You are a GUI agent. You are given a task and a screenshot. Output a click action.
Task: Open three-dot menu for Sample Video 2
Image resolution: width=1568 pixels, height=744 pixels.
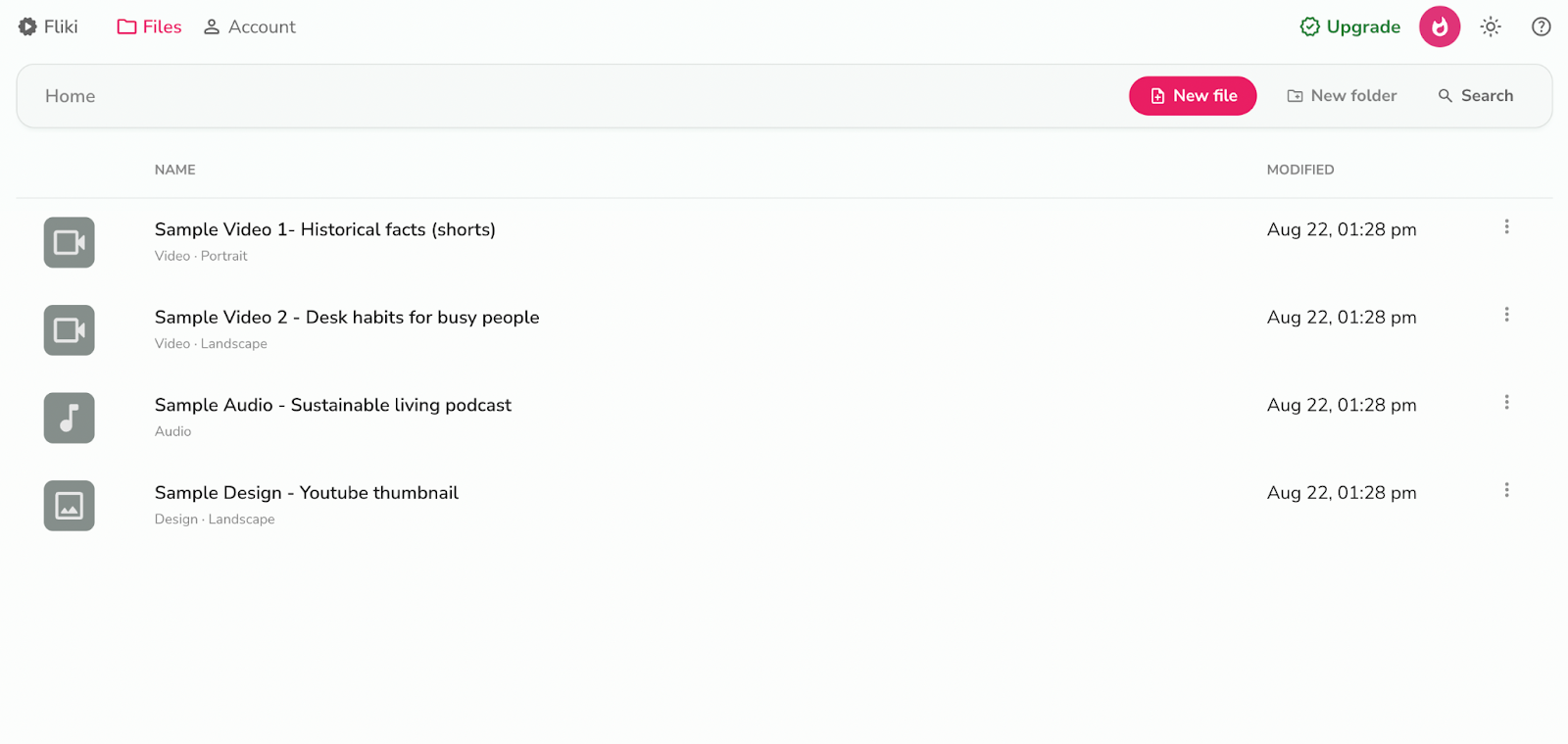pyautogui.click(x=1506, y=315)
